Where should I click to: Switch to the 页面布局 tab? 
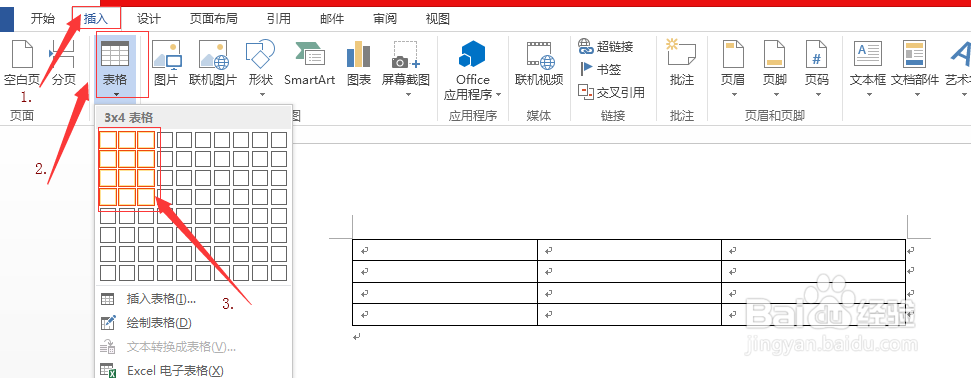214,19
